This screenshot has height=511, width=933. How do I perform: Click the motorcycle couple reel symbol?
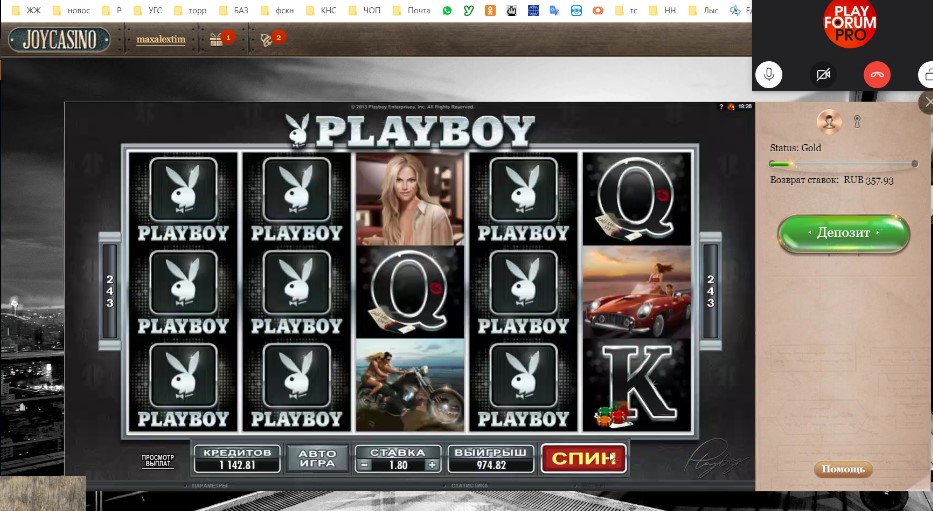(x=410, y=385)
